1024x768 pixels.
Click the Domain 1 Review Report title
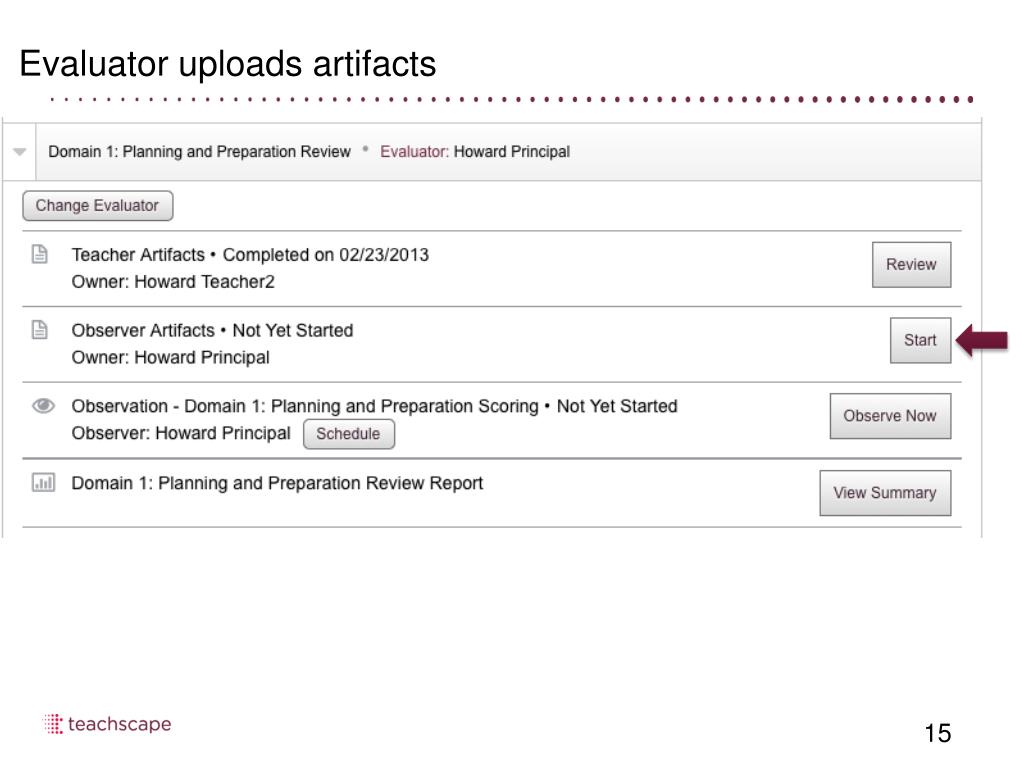coord(277,483)
